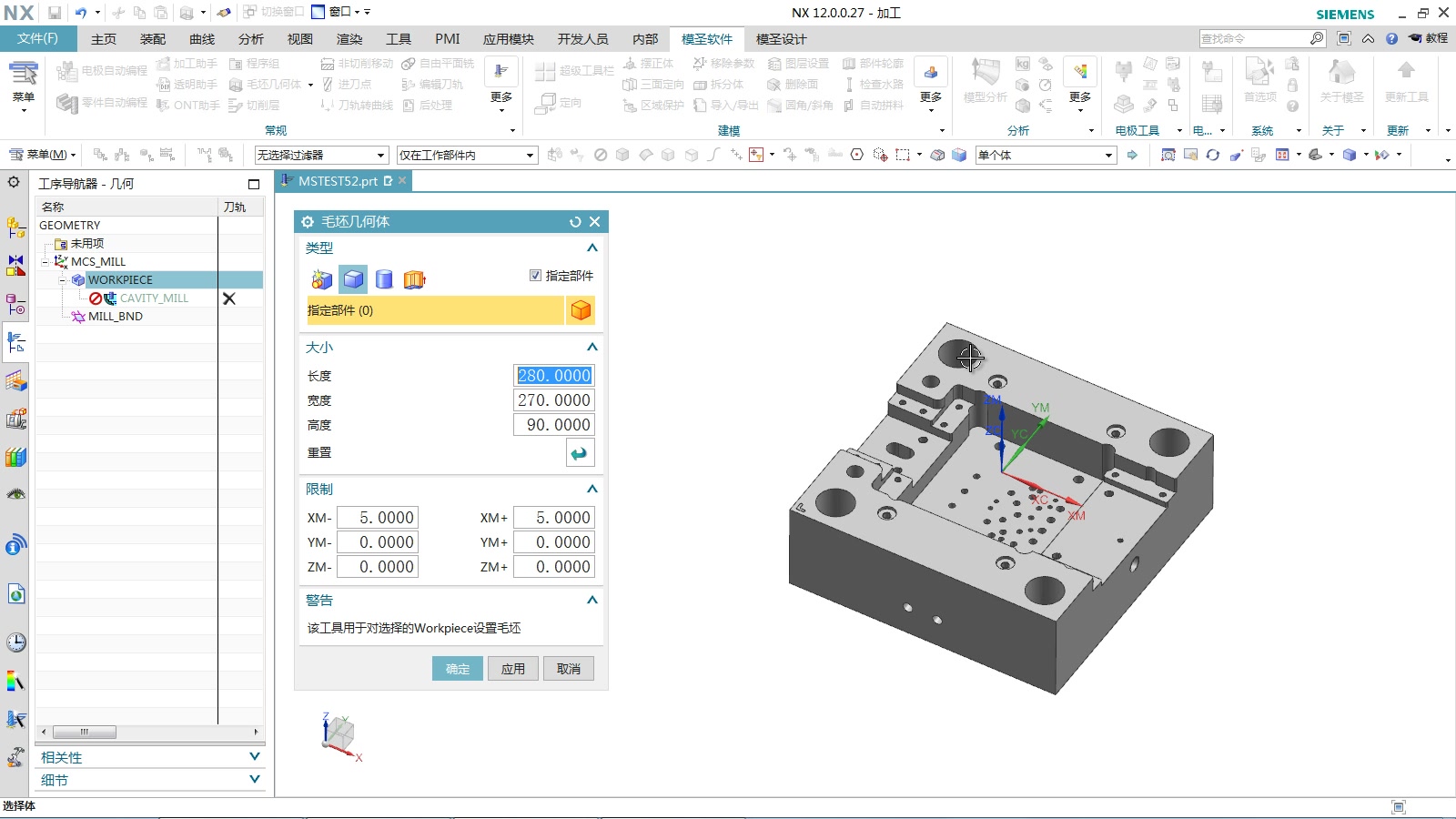Click the save icon in title bar
This screenshot has height=819, width=1456.
pos(55,13)
